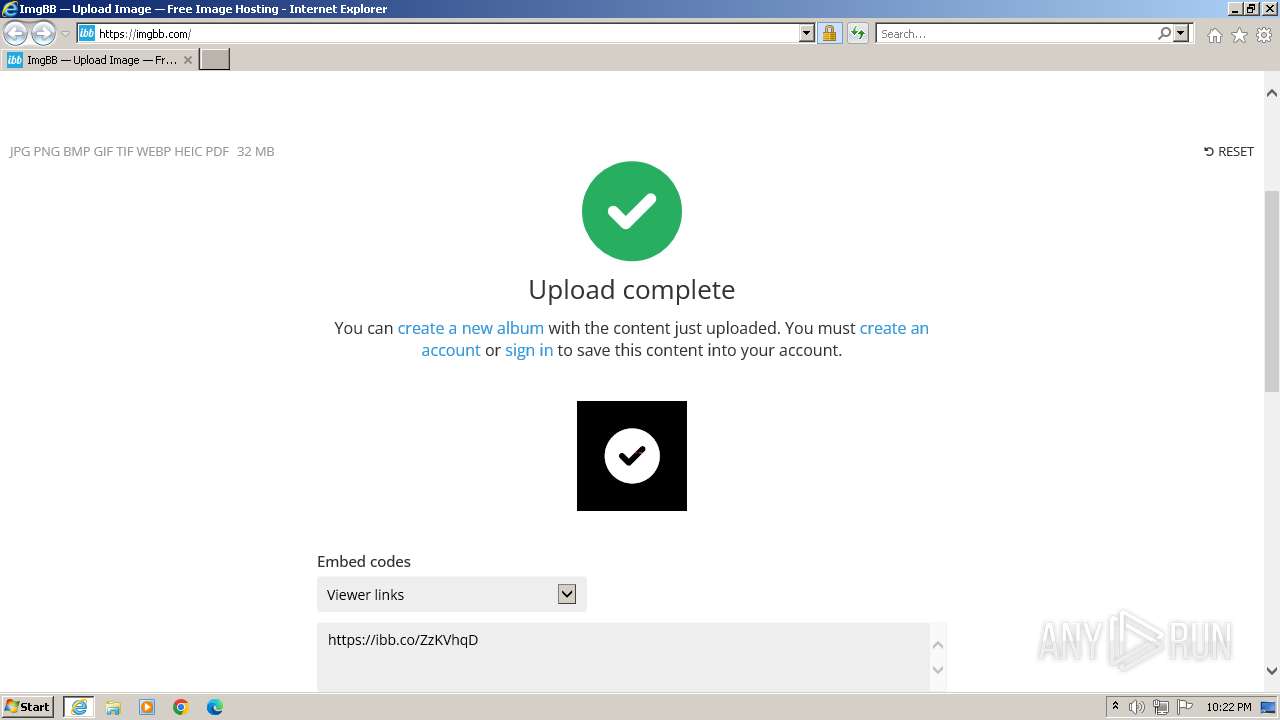Open the Home page icon
The height and width of the screenshot is (720, 1280).
point(1214,35)
